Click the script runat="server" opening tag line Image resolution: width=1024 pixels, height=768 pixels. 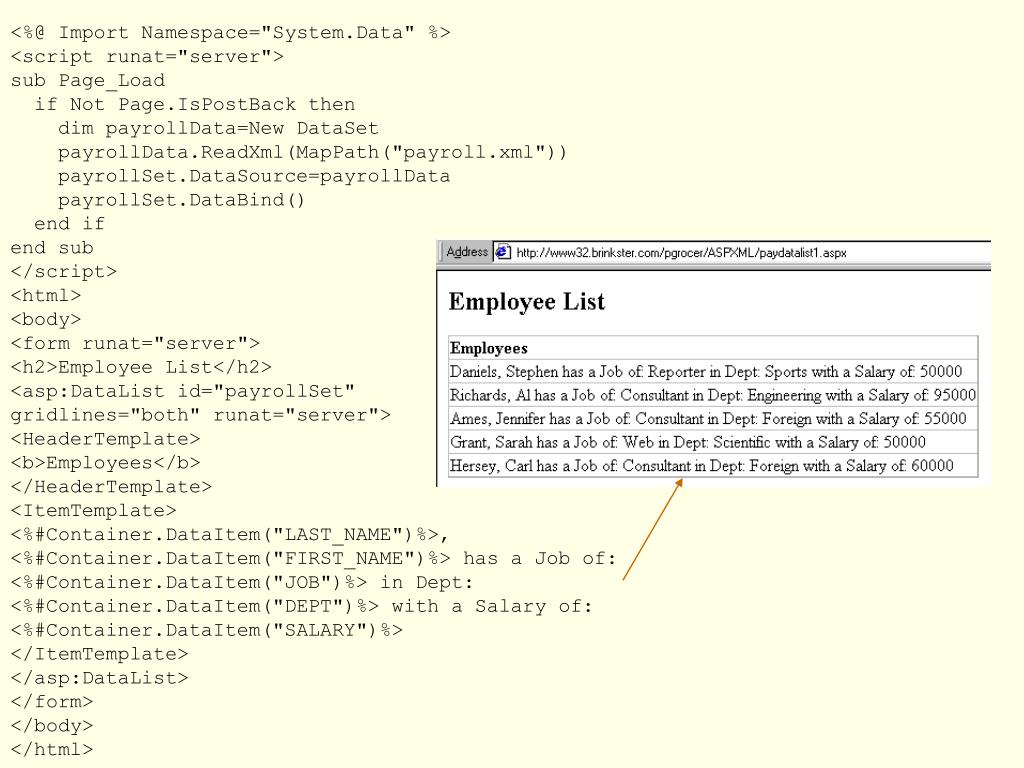click(147, 57)
